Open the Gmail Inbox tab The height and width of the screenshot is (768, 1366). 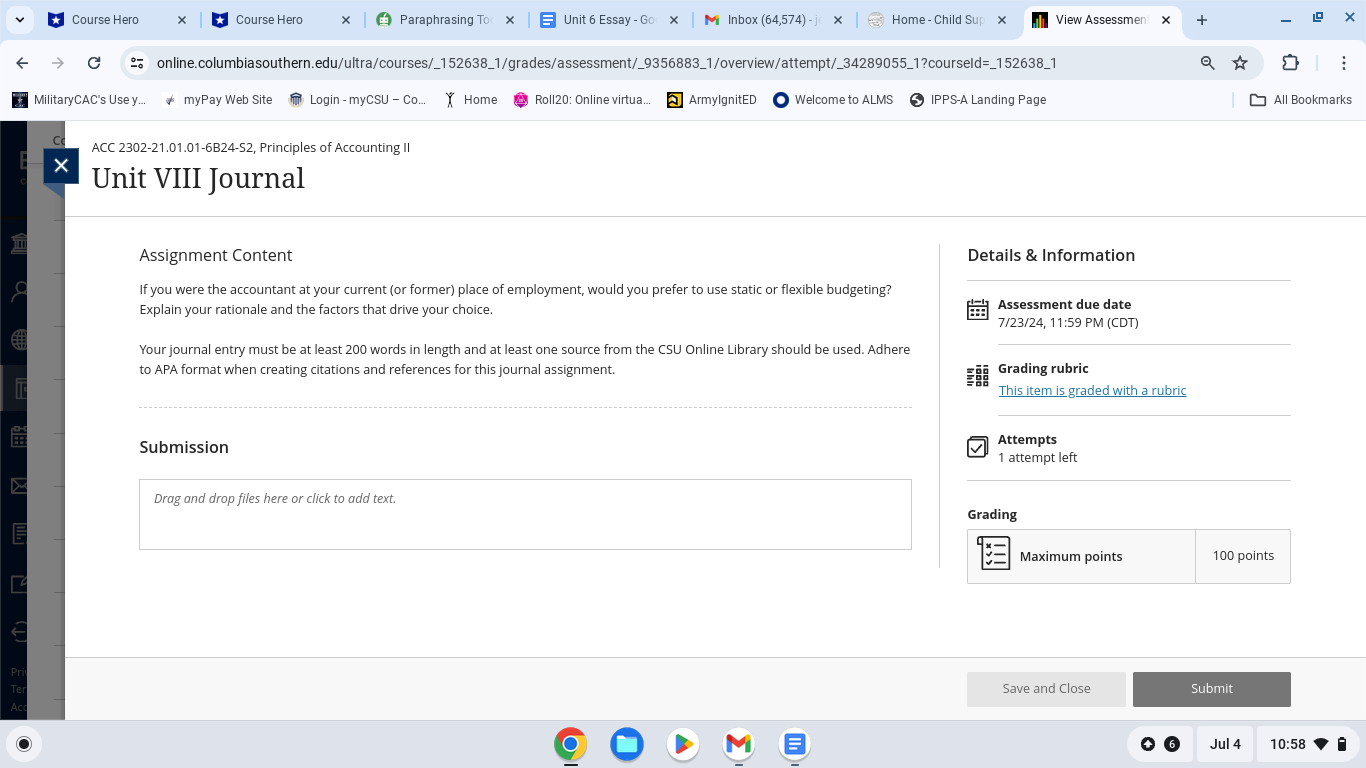pyautogui.click(x=762, y=20)
